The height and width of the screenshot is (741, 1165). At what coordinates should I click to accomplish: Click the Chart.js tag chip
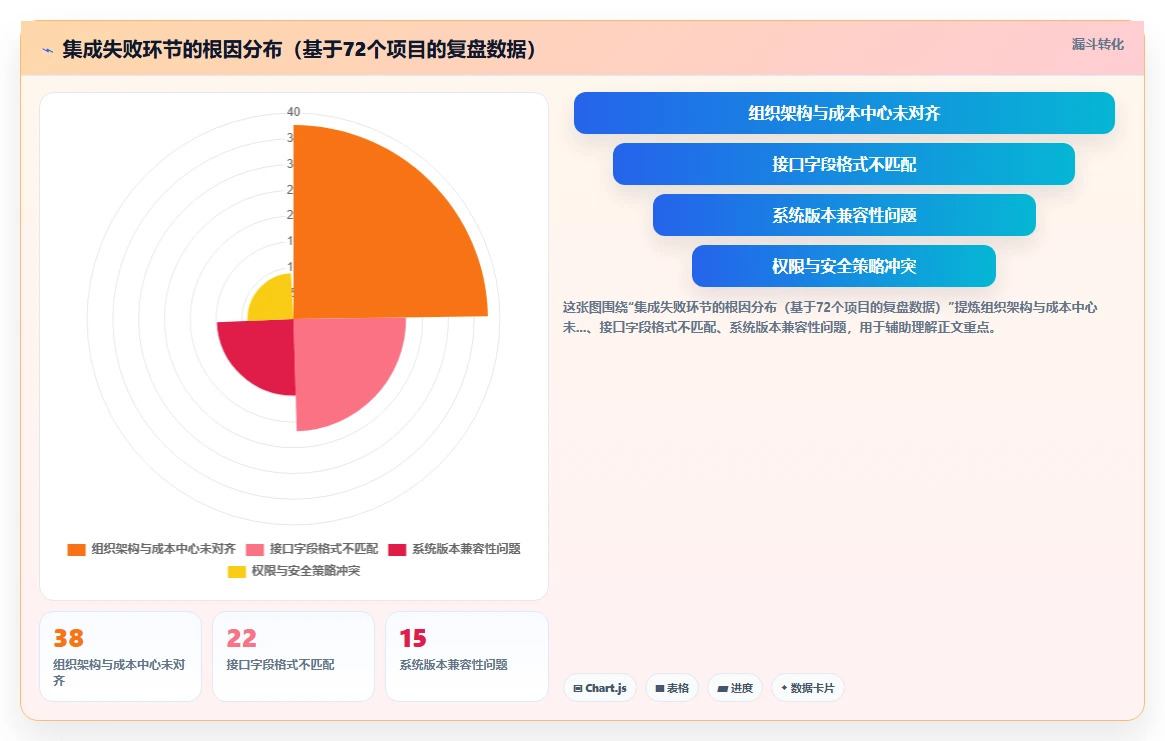click(600, 688)
